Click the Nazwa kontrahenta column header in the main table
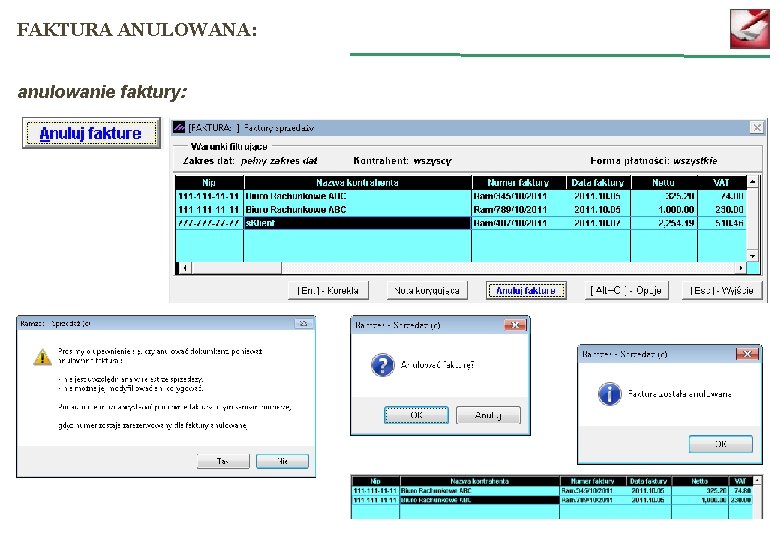Viewport: 780px width, 540px height. (x=357, y=182)
